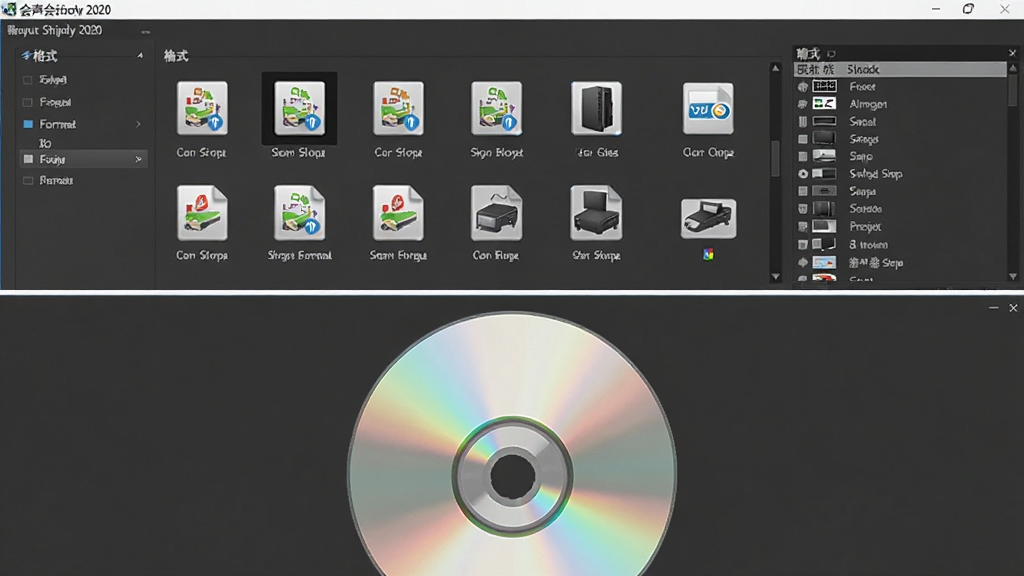1024x576 pixels.
Task: Toggle the square box beside 'Sanp'
Action: click(803, 157)
